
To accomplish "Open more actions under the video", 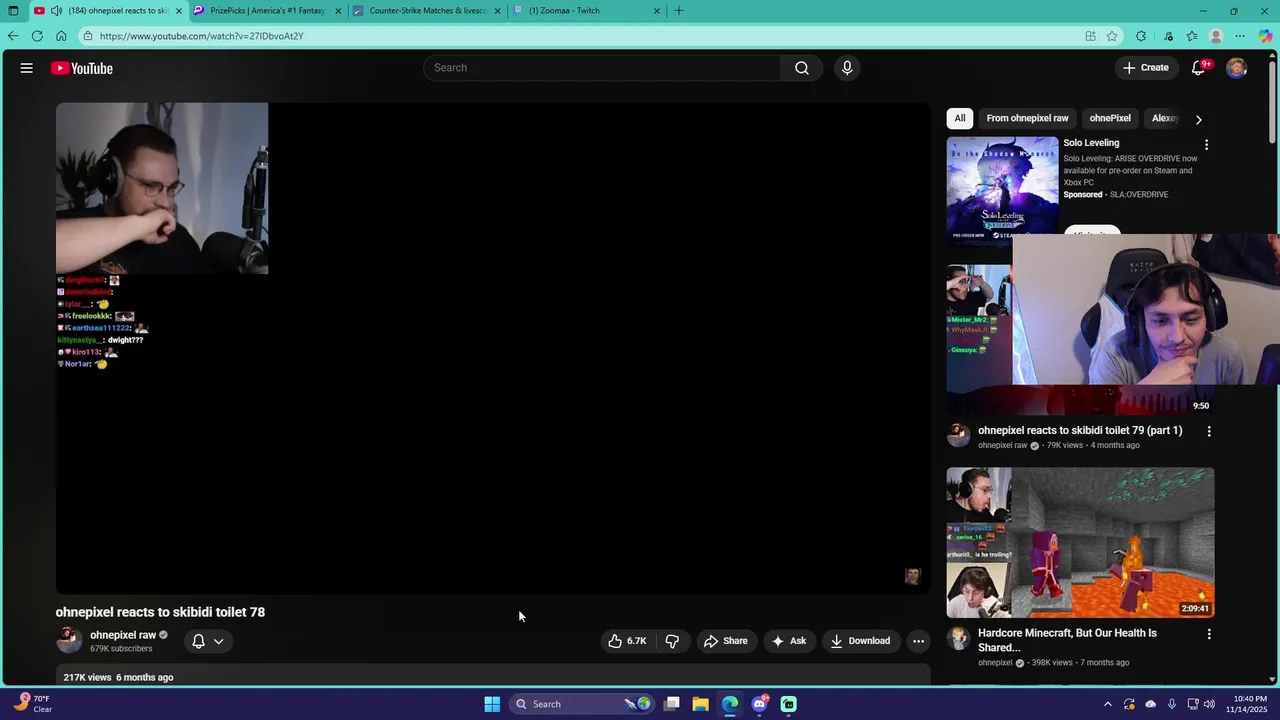I will (918, 641).
